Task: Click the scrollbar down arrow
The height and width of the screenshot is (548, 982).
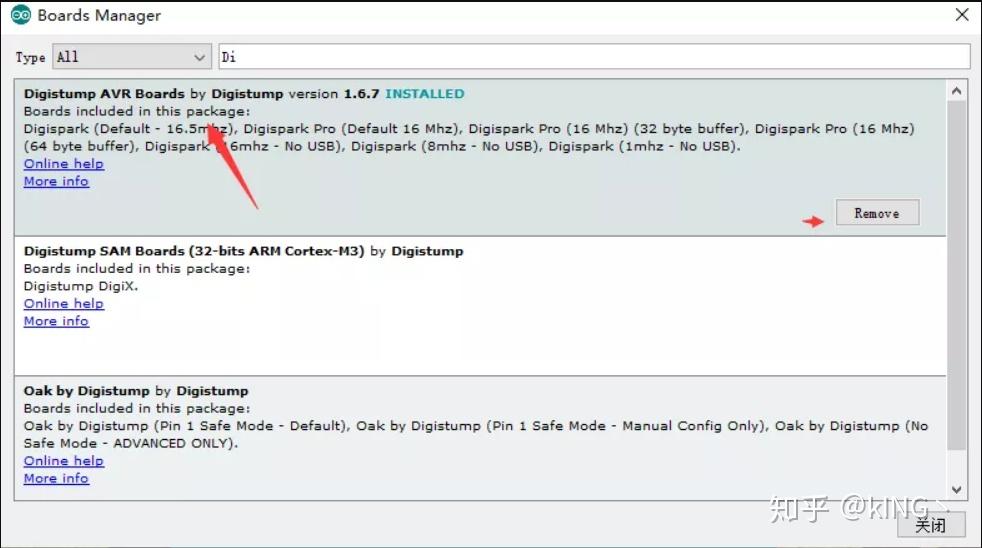Action: click(956, 490)
